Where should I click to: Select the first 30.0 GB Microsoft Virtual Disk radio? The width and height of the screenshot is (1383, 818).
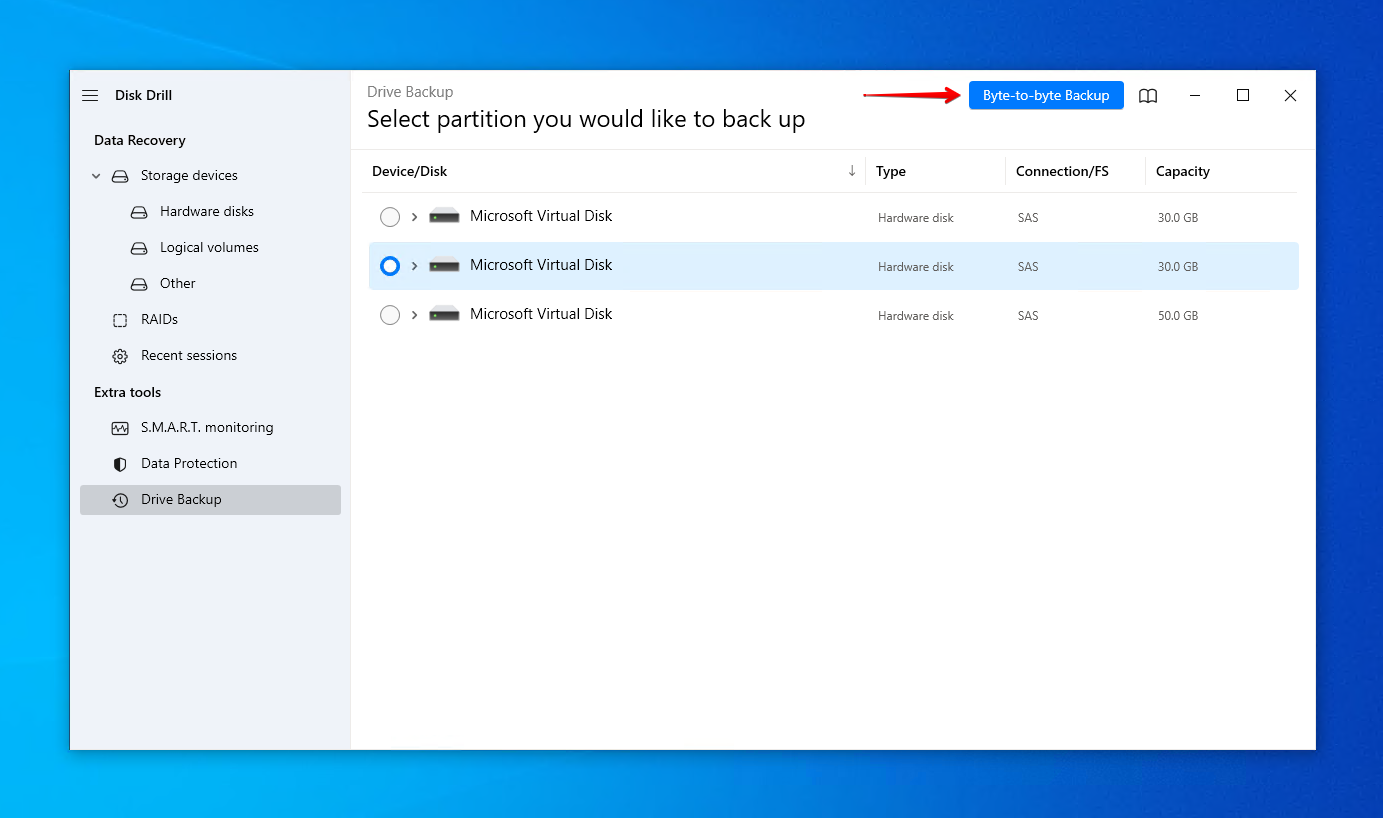tap(390, 217)
